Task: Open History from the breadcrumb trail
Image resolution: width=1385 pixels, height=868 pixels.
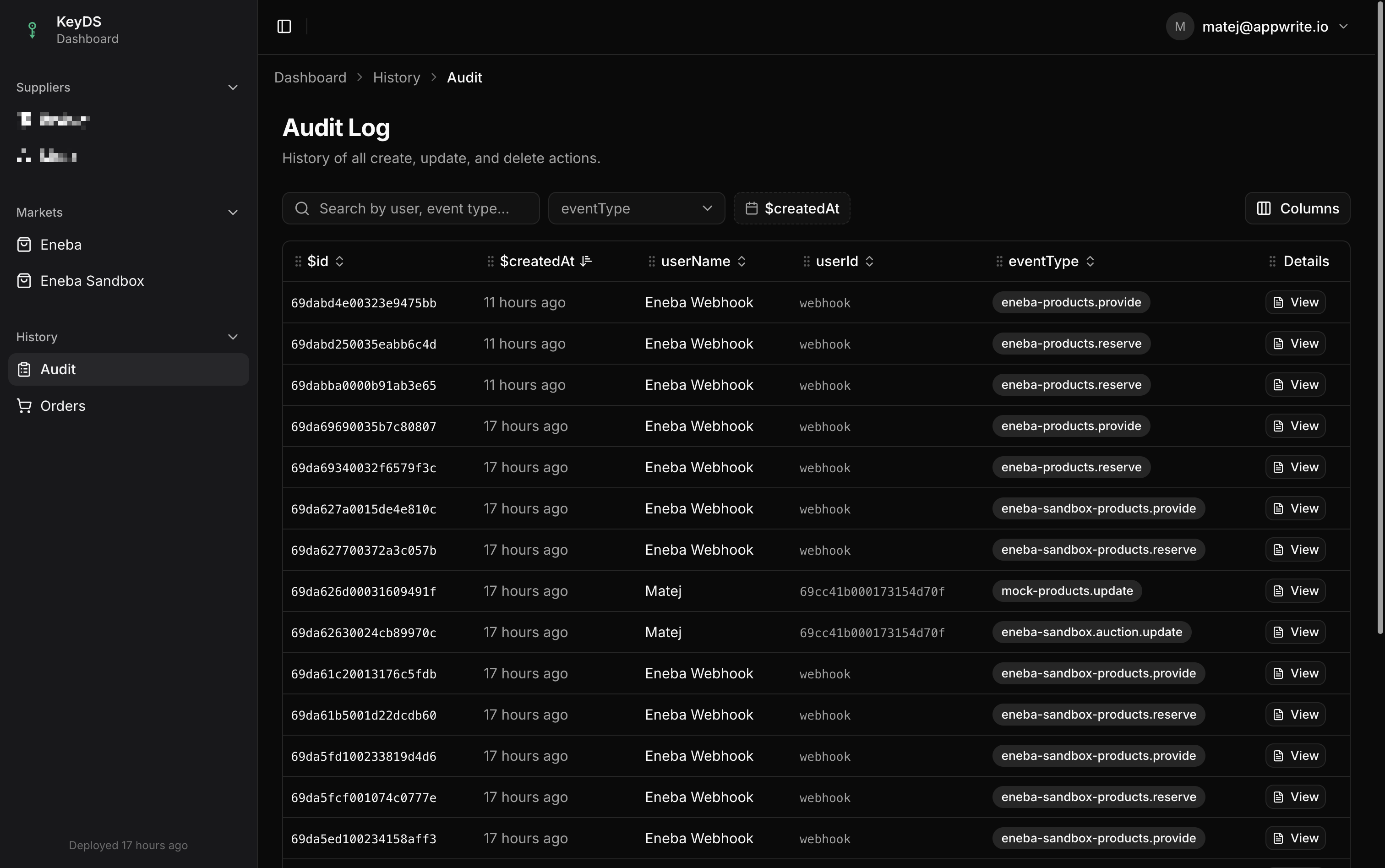Action: tap(397, 77)
